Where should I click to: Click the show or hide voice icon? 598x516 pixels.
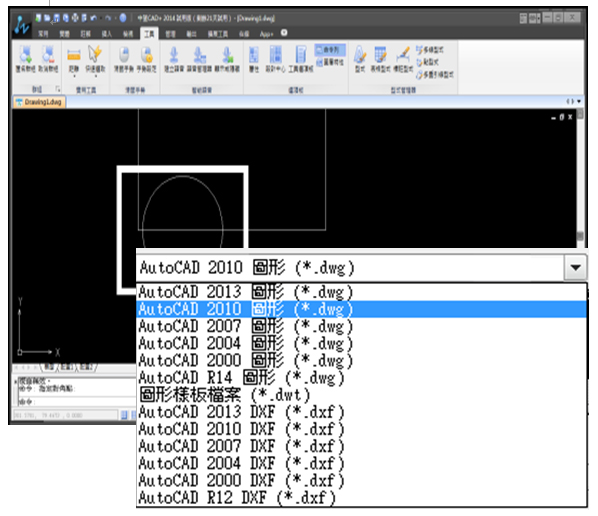pyautogui.click(x=227, y=58)
